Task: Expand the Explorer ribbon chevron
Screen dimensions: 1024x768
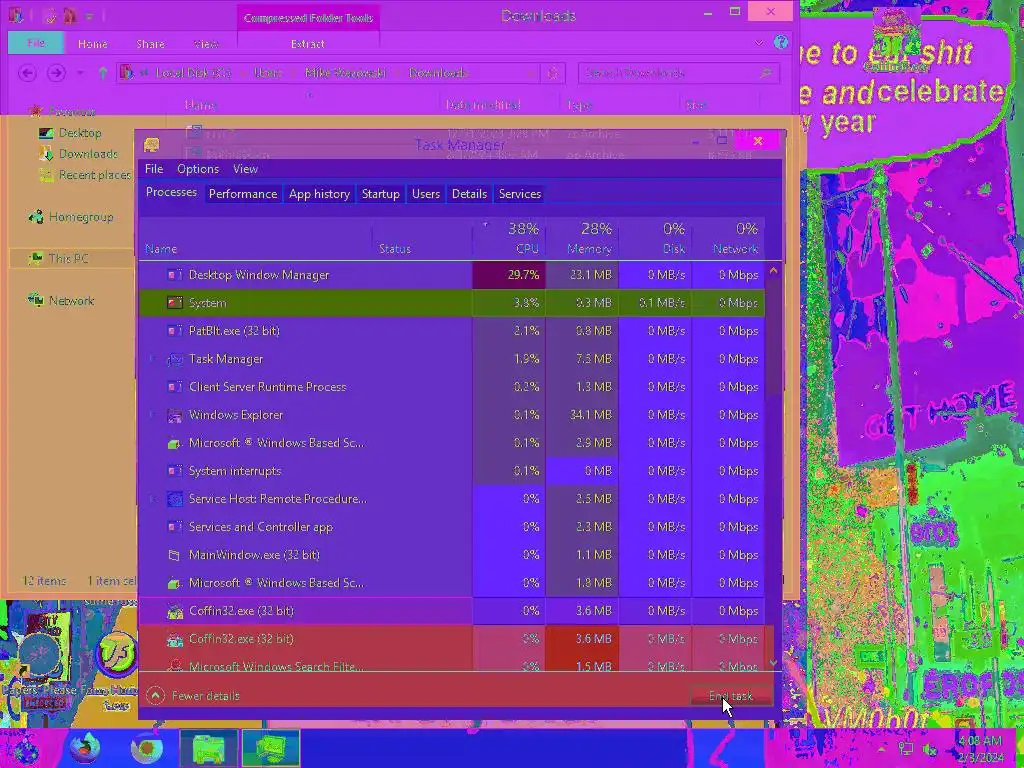Action: click(x=759, y=44)
